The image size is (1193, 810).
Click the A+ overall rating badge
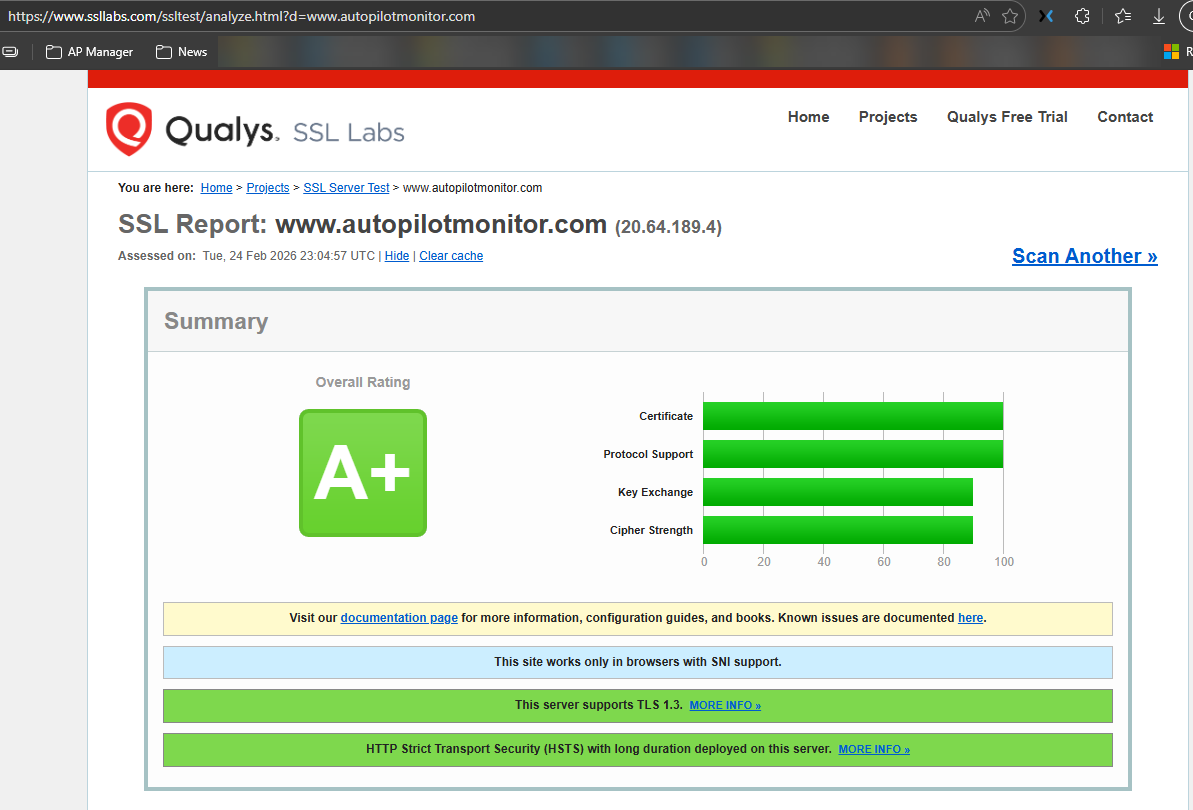coord(363,473)
